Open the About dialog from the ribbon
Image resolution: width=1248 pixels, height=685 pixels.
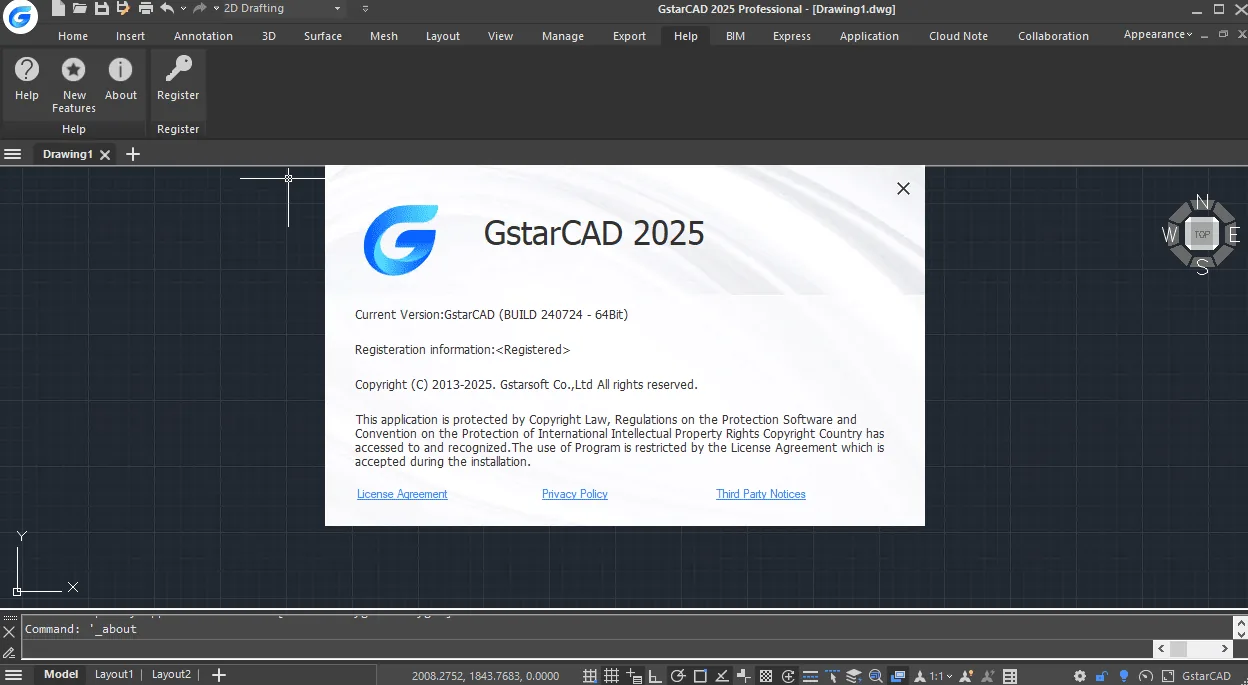pyautogui.click(x=120, y=79)
